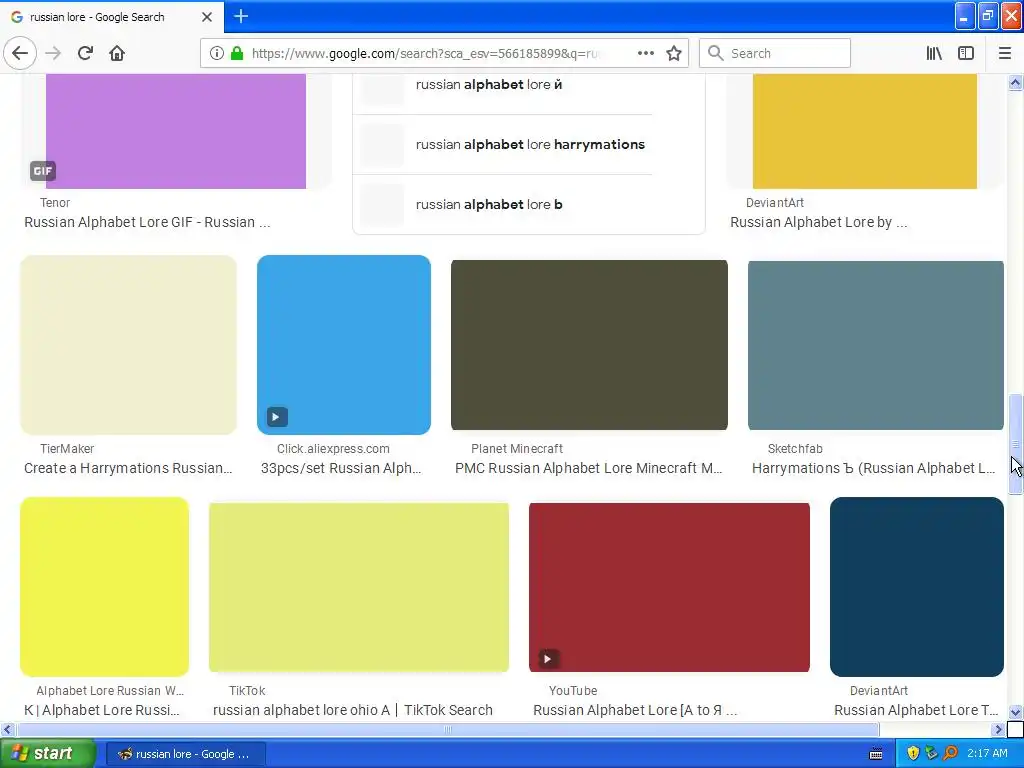The image size is (1024, 768).
Task: Open the slate blue Sketchfab thumbnail
Action: [x=876, y=345]
